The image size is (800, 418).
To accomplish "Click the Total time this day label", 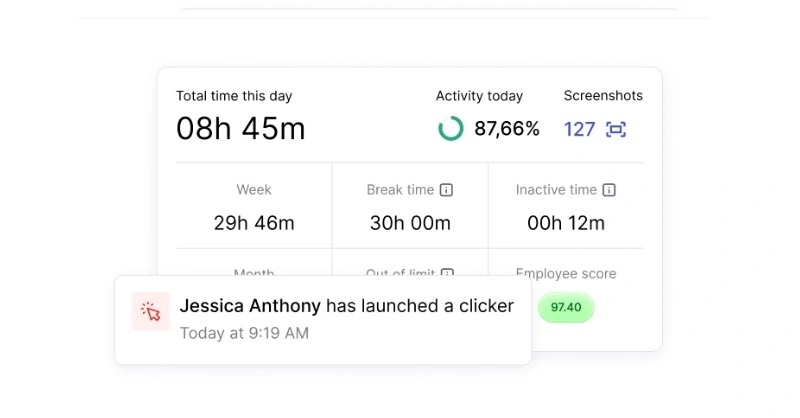I will coord(234,96).
